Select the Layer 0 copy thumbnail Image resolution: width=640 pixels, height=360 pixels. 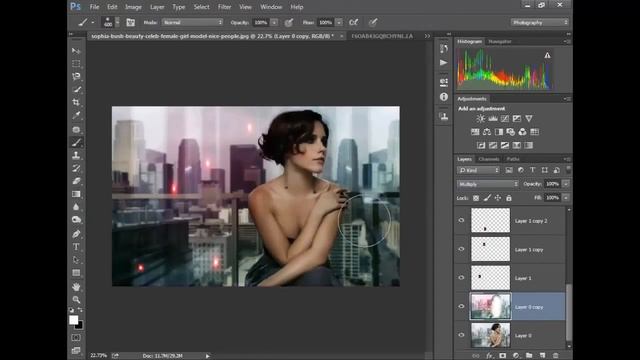pos(491,306)
